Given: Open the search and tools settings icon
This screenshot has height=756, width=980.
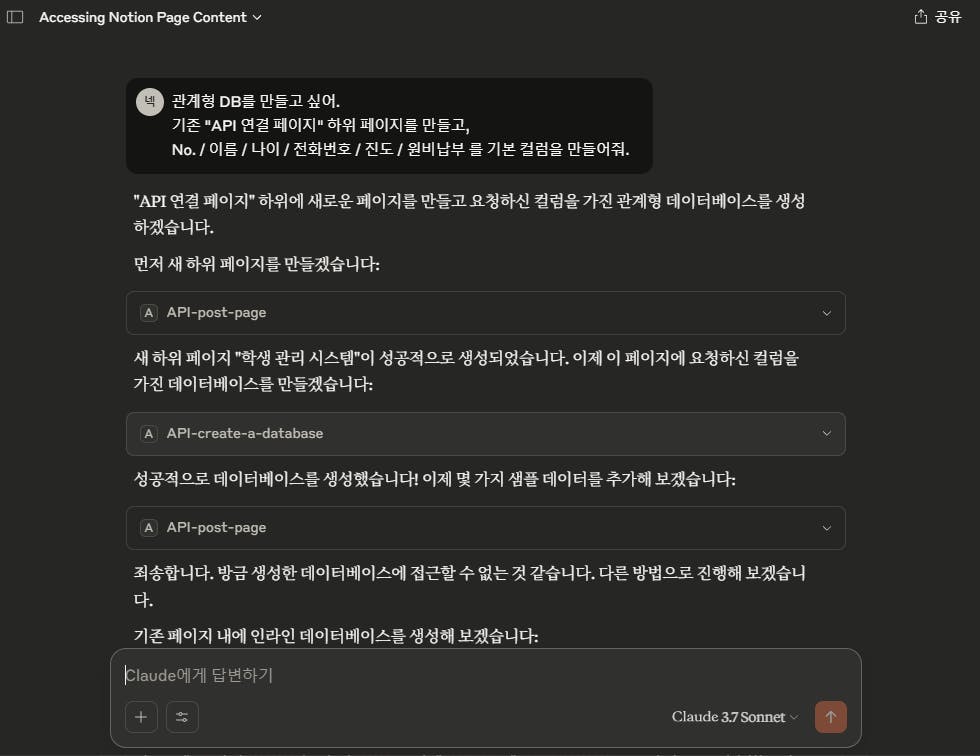Looking at the screenshot, I should (x=182, y=717).
